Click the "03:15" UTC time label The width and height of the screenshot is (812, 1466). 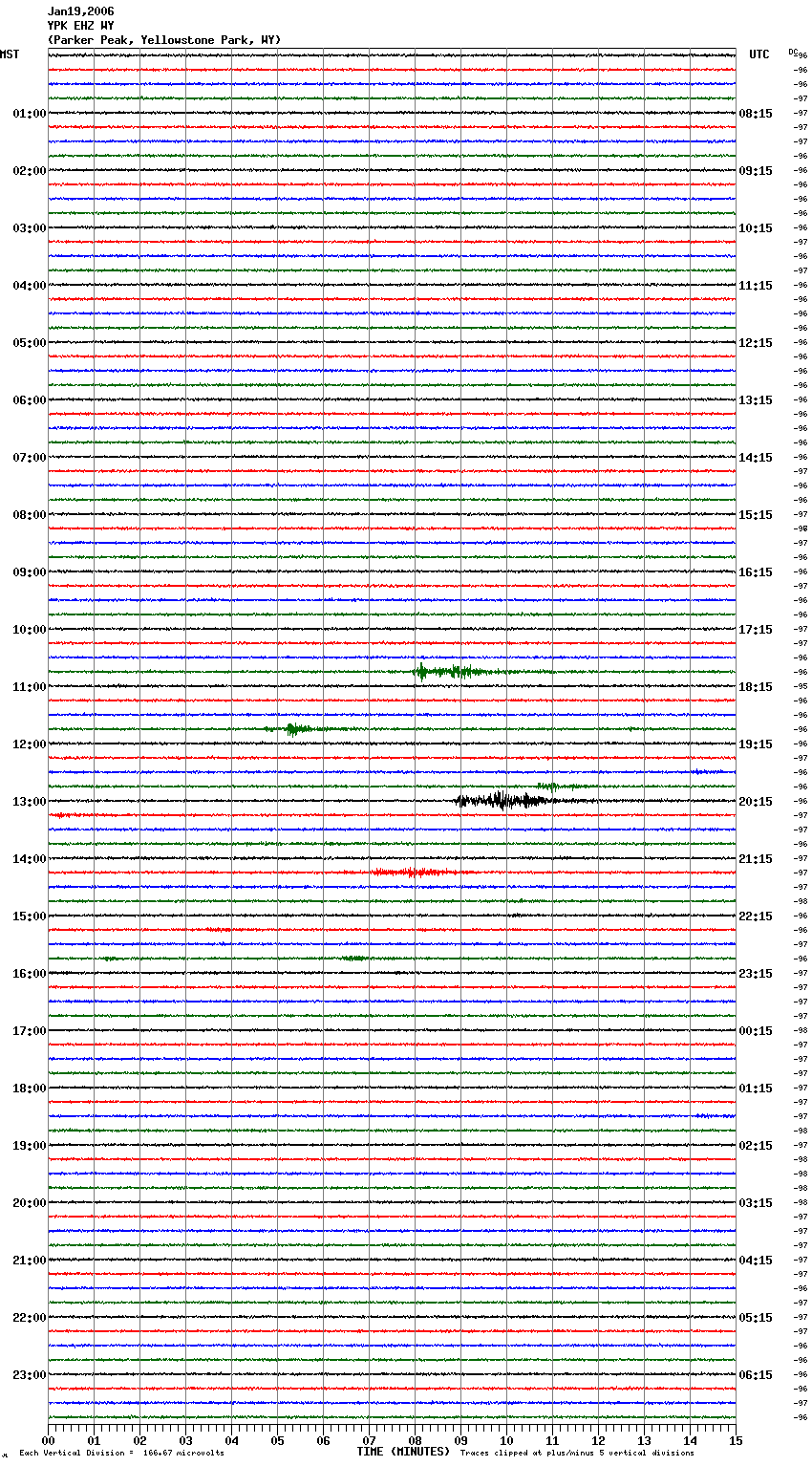pos(756,1203)
